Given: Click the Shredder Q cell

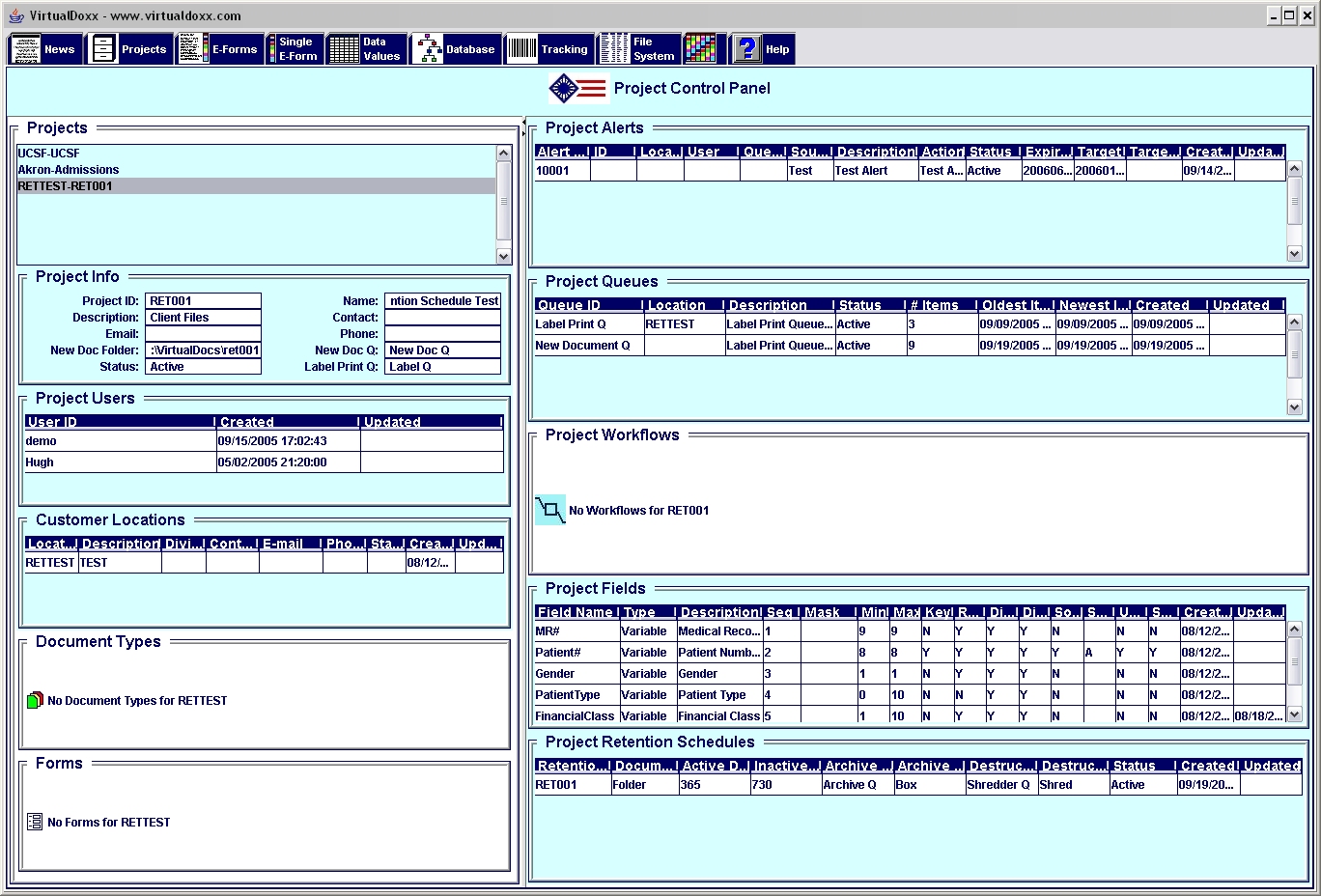Looking at the screenshot, I should 1000,785.
